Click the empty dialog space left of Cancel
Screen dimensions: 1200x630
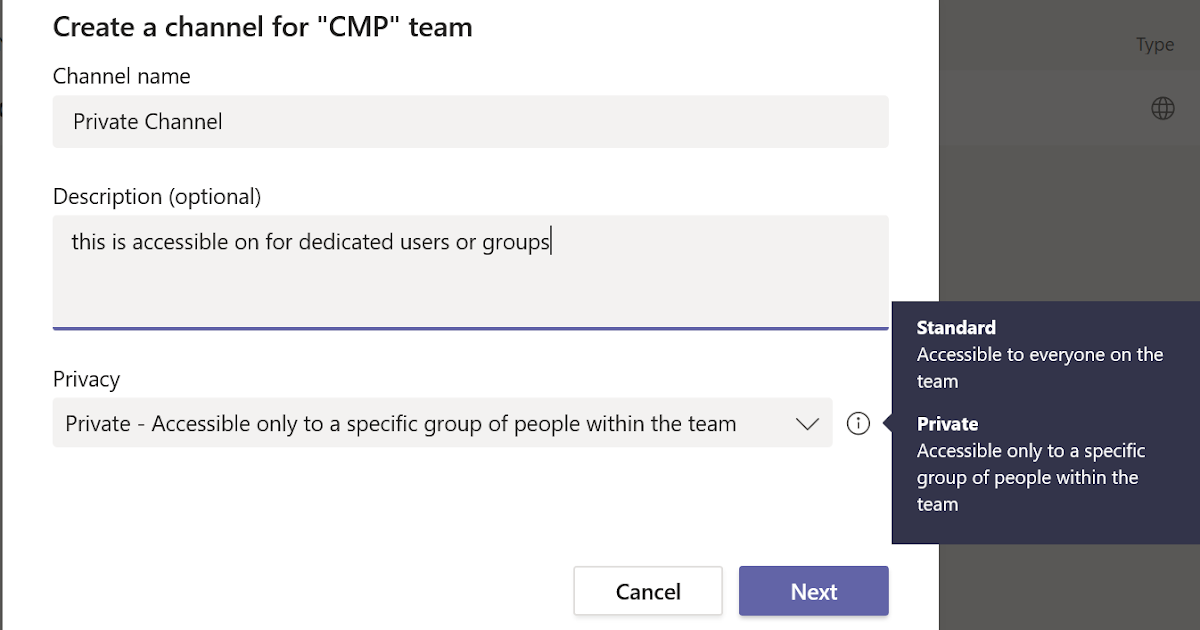point(300,591)
